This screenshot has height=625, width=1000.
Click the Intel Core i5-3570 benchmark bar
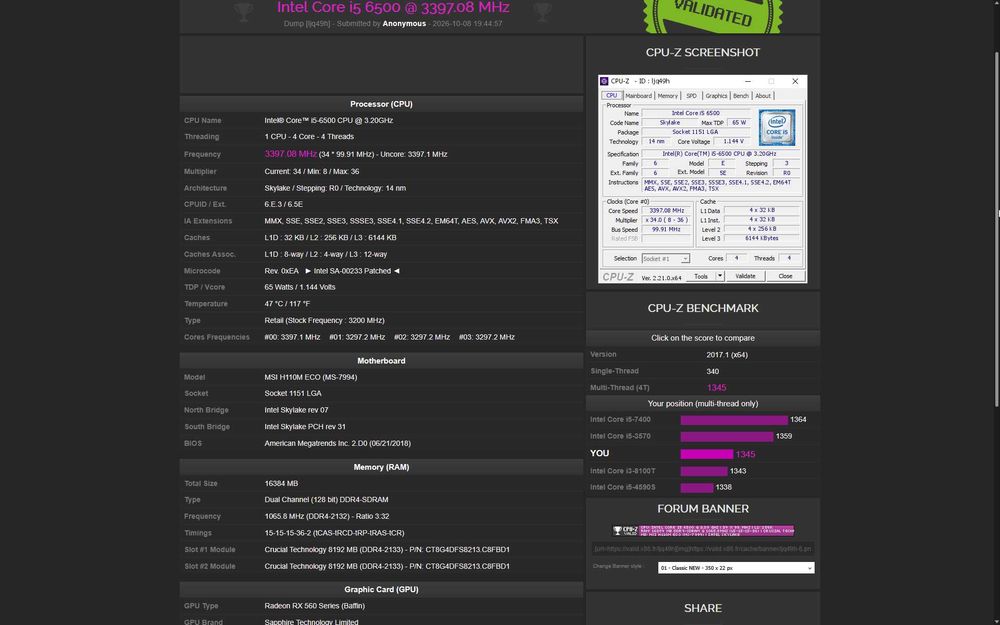click(x=727, y=436)
